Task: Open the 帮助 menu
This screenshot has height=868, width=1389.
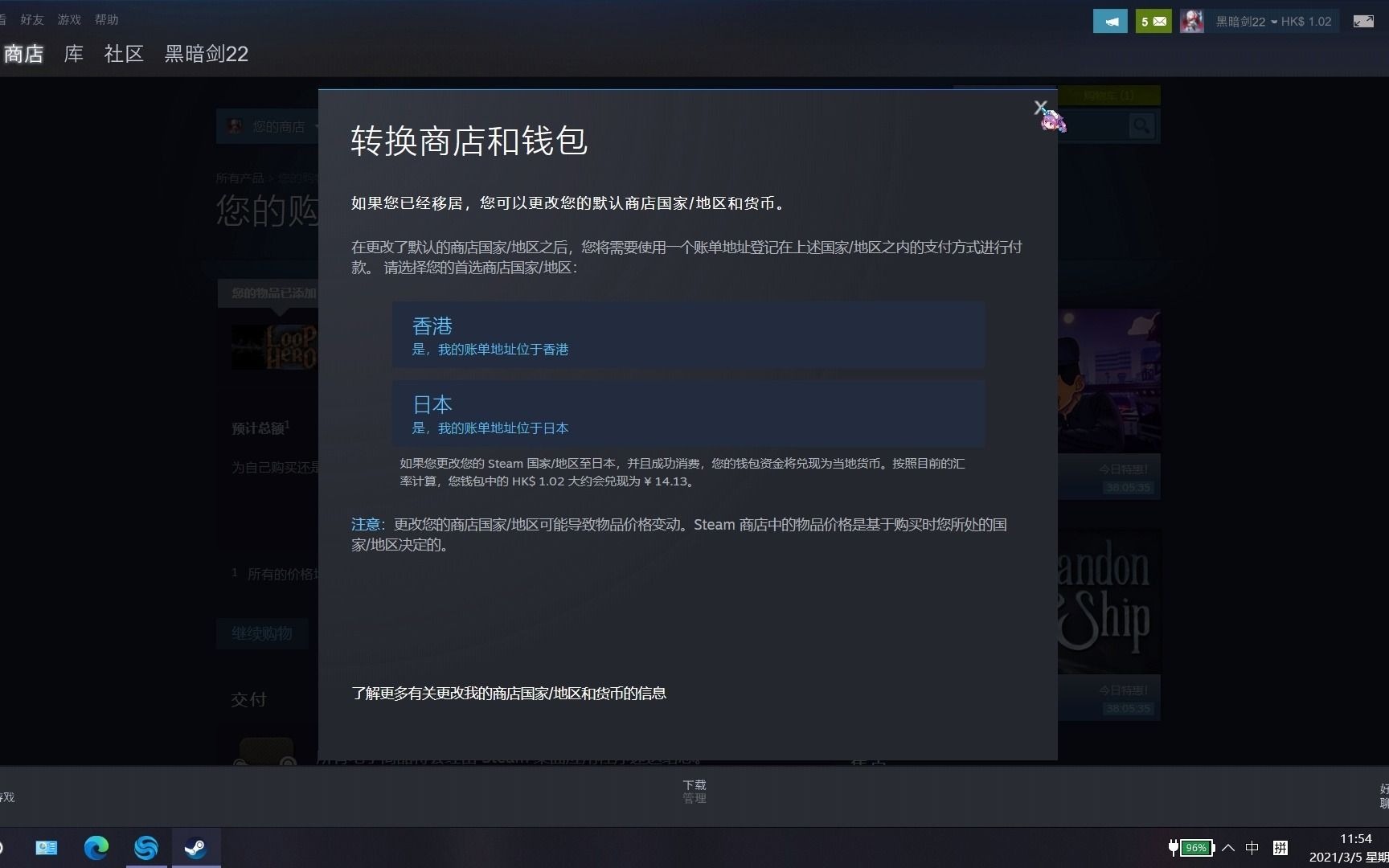Action: click(106, 19)
